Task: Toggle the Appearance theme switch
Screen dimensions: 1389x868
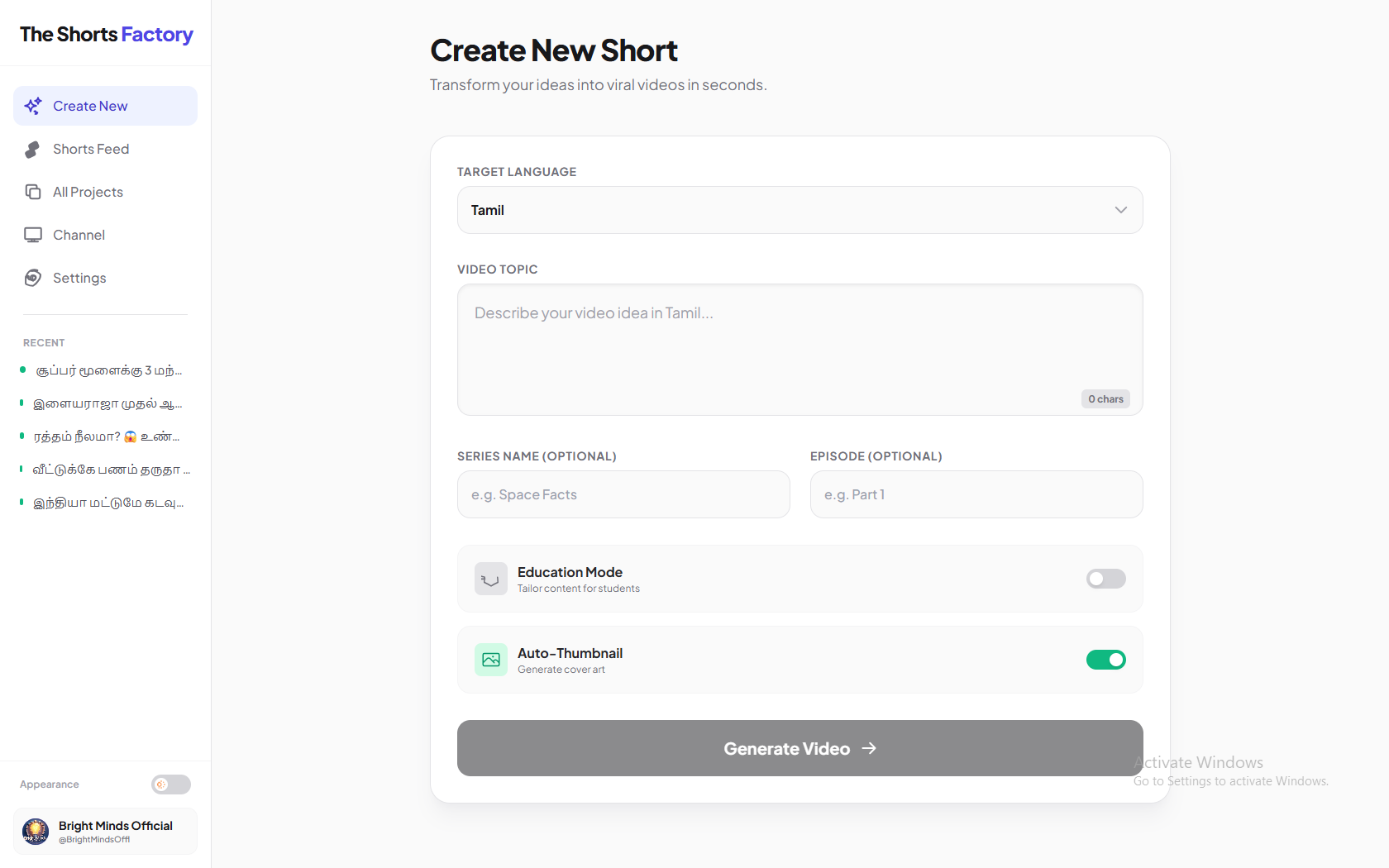Action: 170,785
